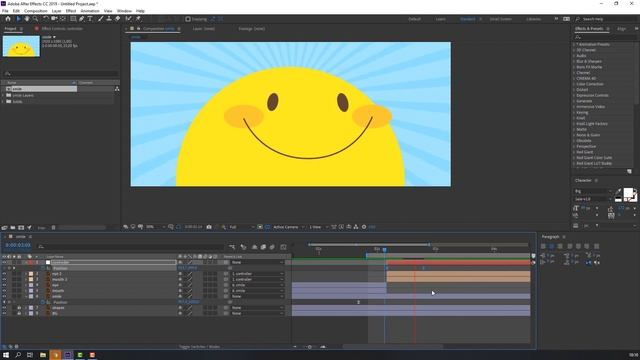The width and height of the screenshot is (640, 360).
Task: Expand the Audio effects category
Action: click(574, 56)
